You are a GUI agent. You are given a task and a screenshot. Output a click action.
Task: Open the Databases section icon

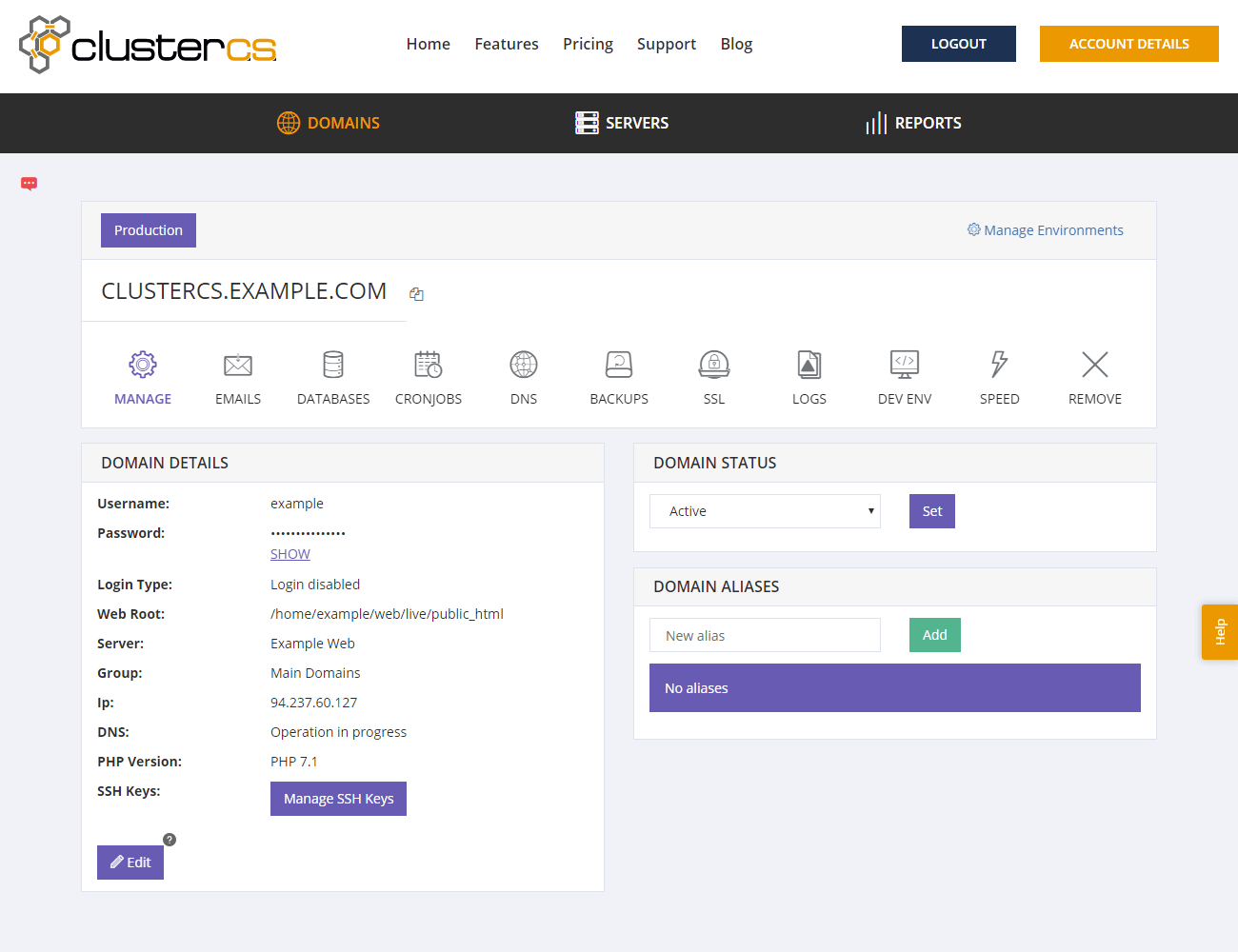(x=333, y=366)
